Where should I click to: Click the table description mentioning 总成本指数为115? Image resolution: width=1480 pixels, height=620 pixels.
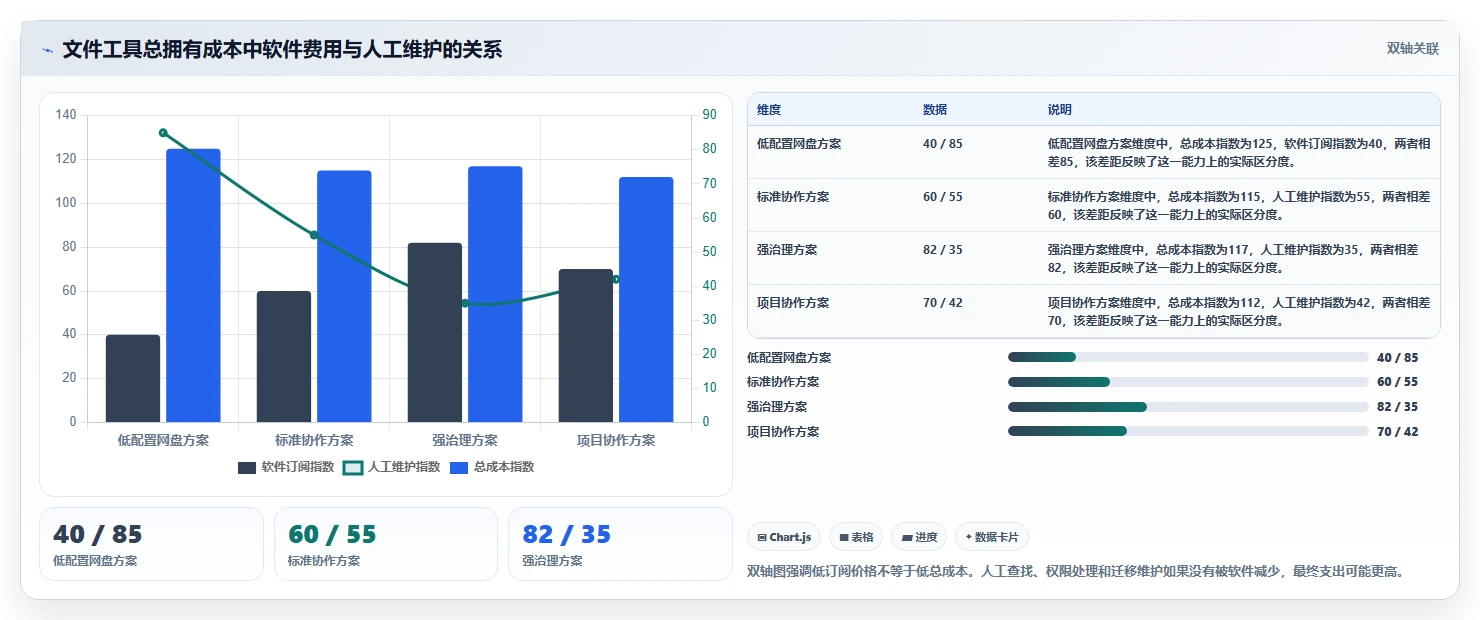click(x=1239, y=206)
